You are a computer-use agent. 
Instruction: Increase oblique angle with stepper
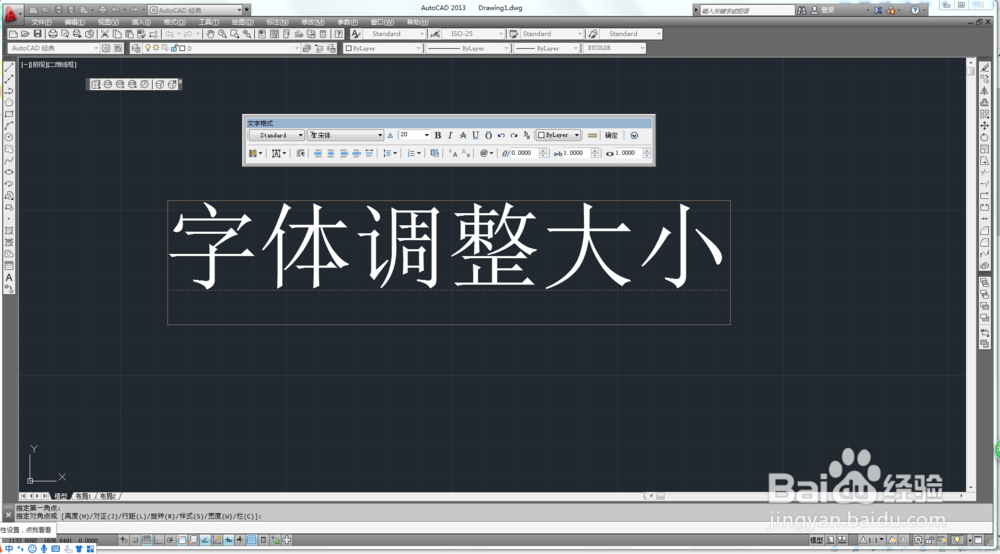click(x=543, y=150)
